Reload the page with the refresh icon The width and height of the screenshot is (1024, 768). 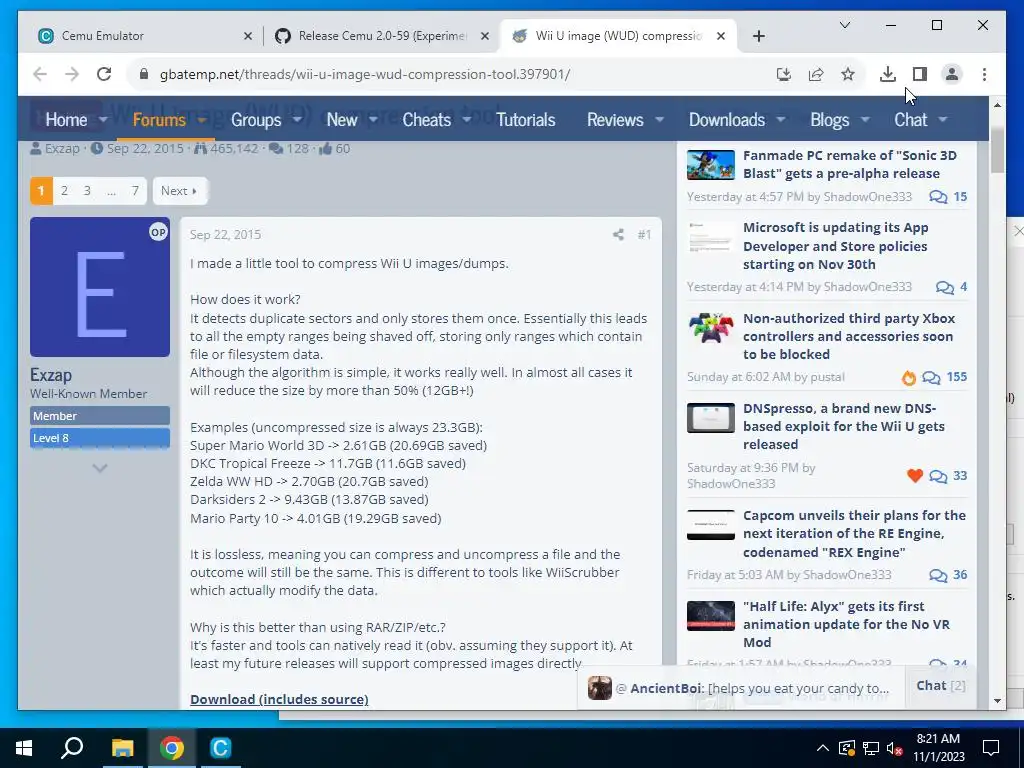104,74
